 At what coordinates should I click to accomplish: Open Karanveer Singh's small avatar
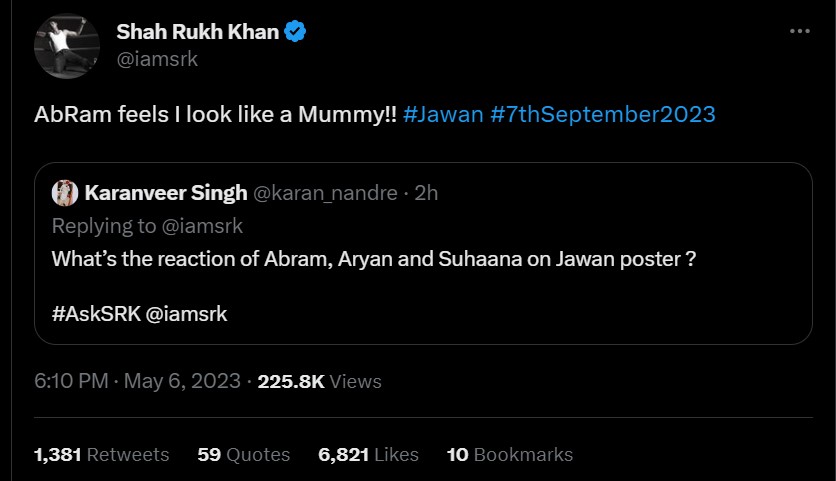64,193
